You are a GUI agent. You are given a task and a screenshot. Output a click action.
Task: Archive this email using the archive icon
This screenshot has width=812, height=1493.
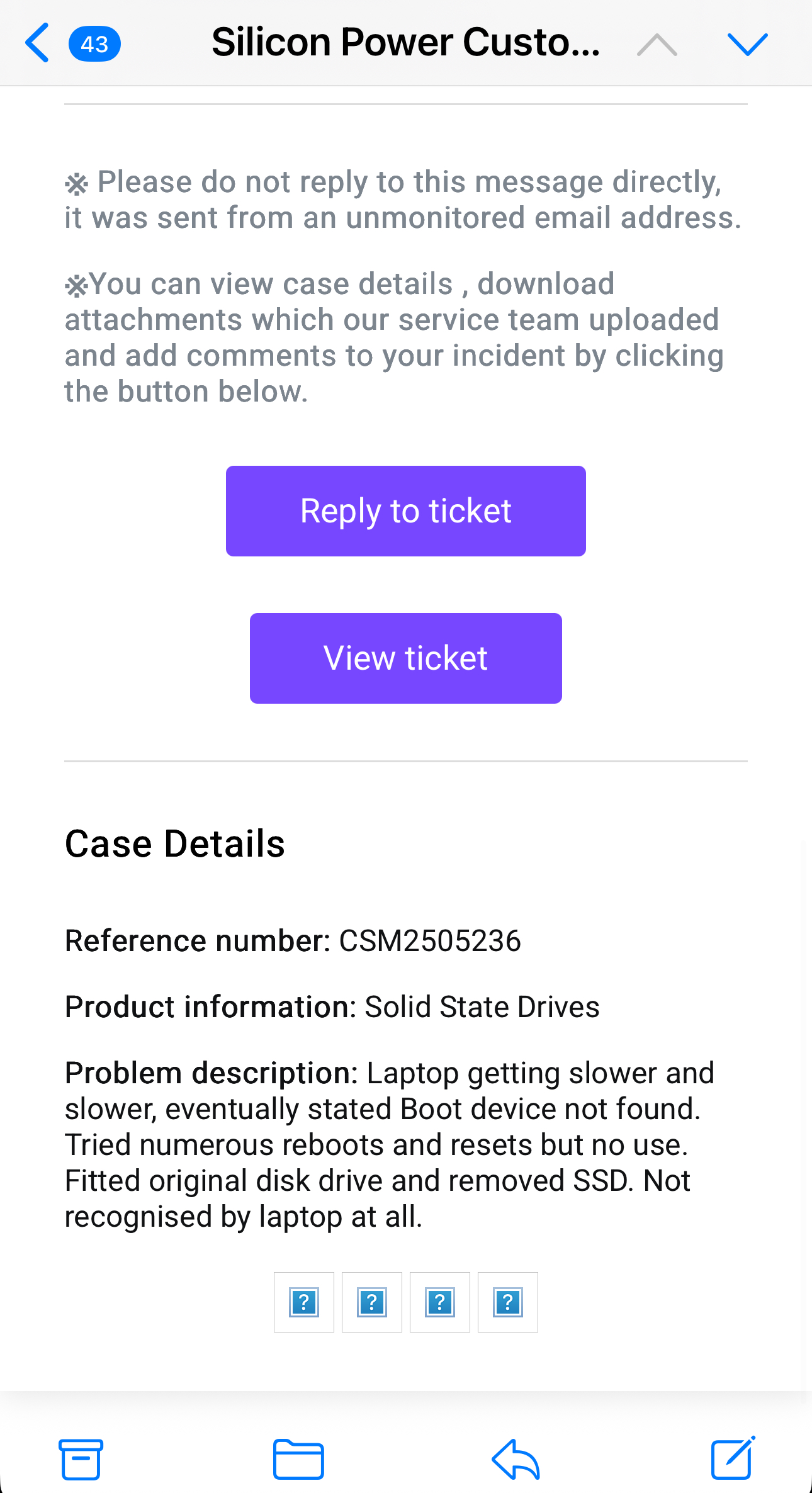click(x=81, y=1459)
